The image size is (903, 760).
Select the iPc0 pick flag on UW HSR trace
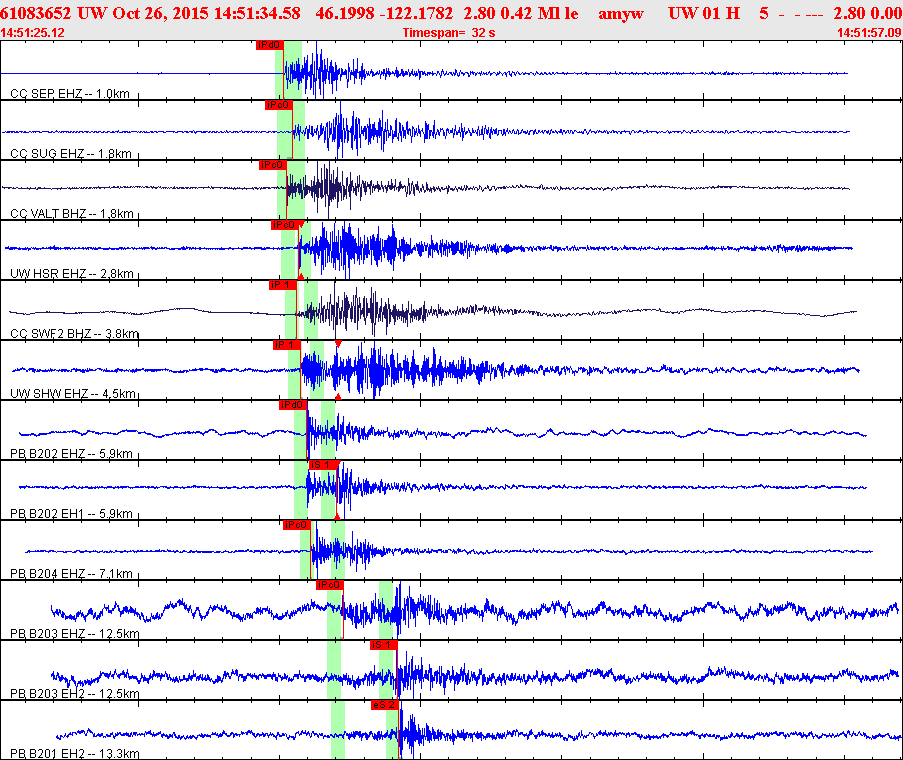284,225
